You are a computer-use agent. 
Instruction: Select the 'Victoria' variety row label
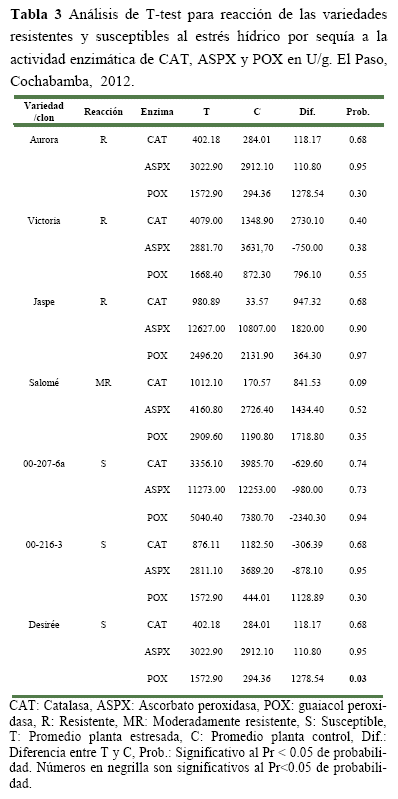coord(44,221)
